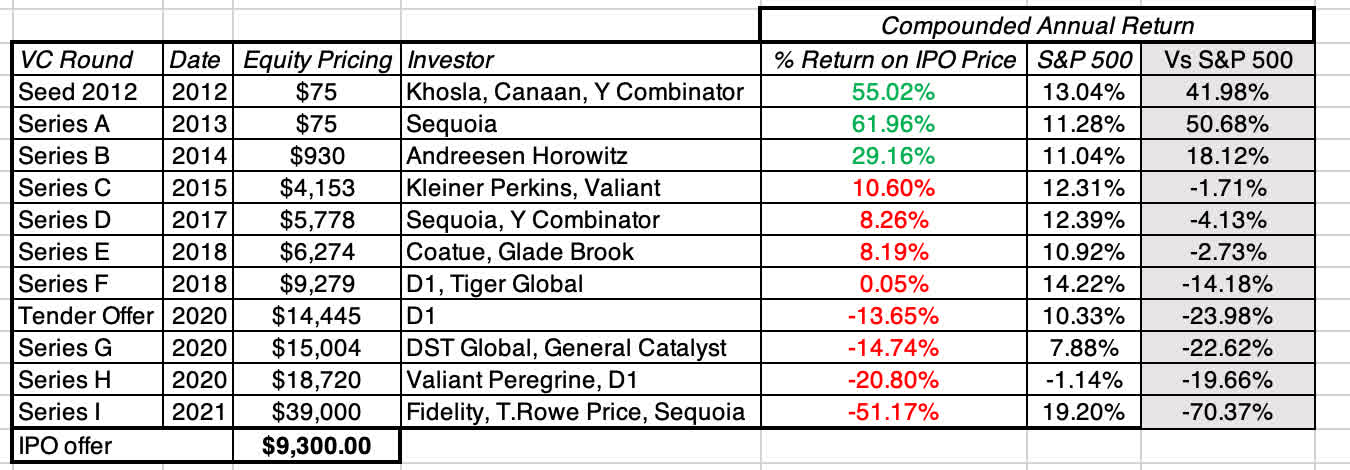1350x470 pixels.
Task: Select the % Return on IPO Price header
Action: point(896,60)
